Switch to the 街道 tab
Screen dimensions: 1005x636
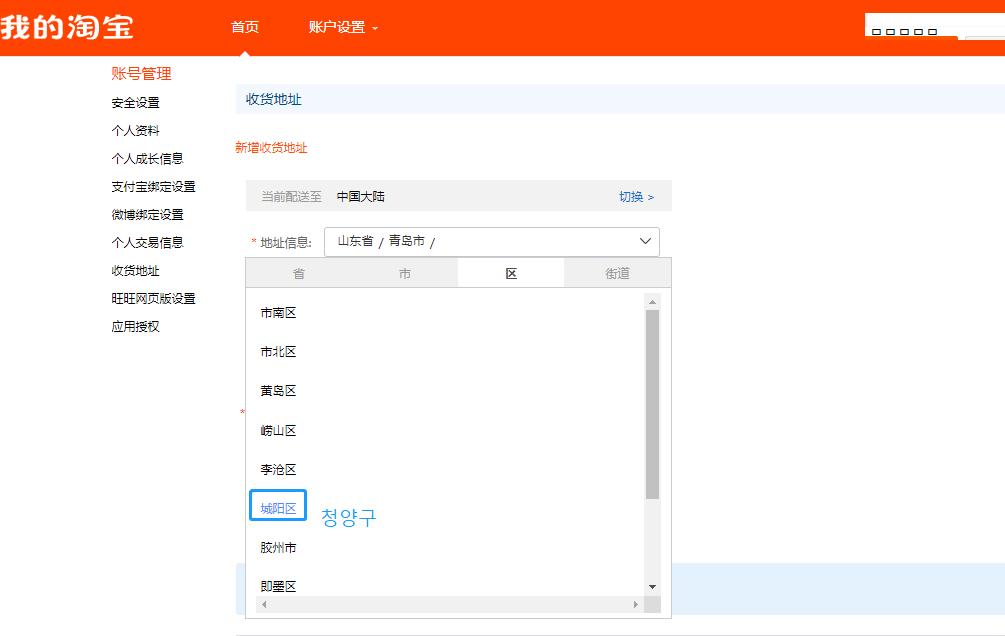tap(617, 274)
